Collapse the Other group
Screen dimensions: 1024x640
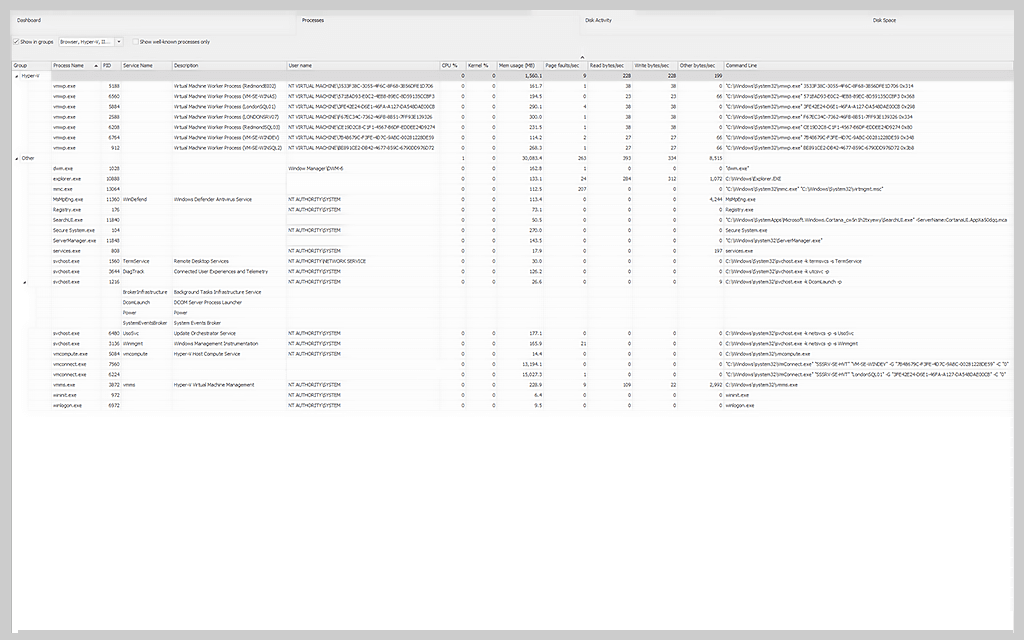click(17, 157)
